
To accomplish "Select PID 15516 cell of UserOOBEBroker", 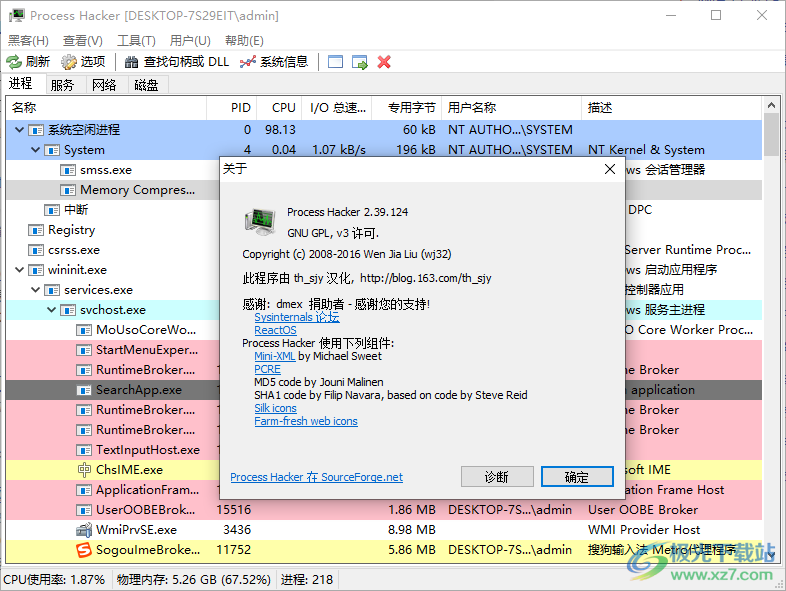I will coord(234,510).
